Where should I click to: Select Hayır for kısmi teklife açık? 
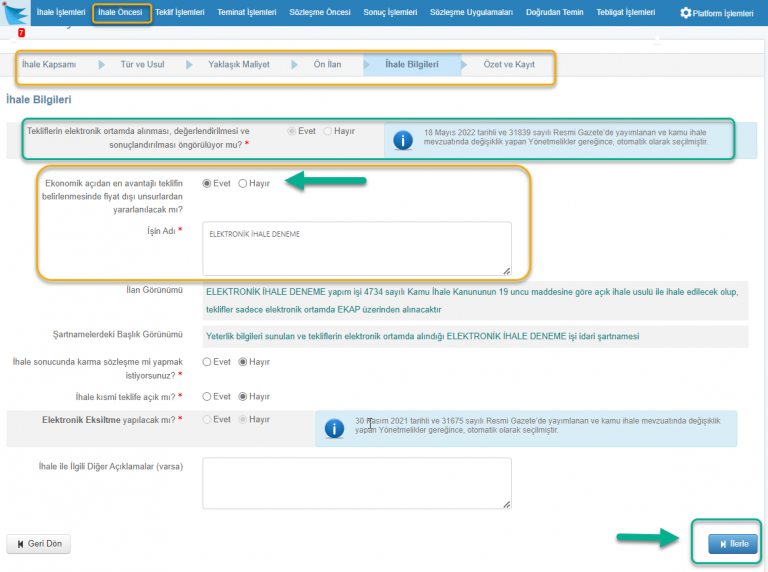coord(243,397)
